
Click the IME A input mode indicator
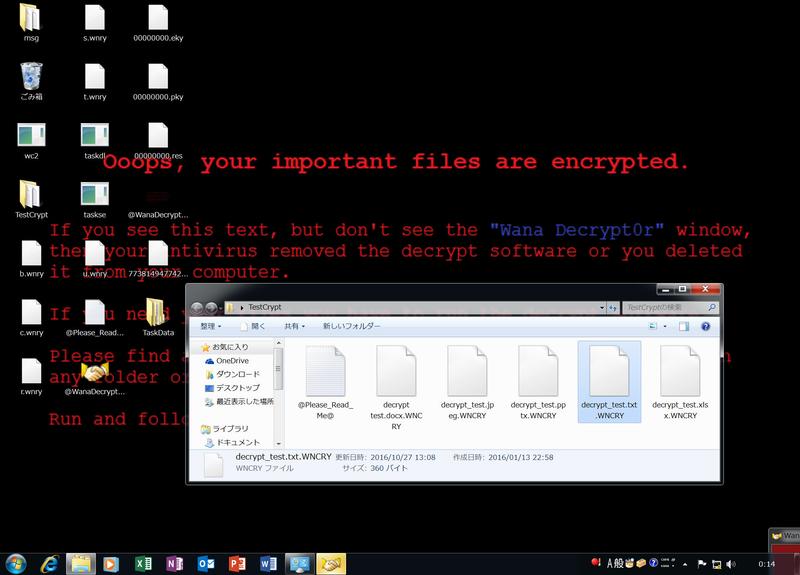610,563
